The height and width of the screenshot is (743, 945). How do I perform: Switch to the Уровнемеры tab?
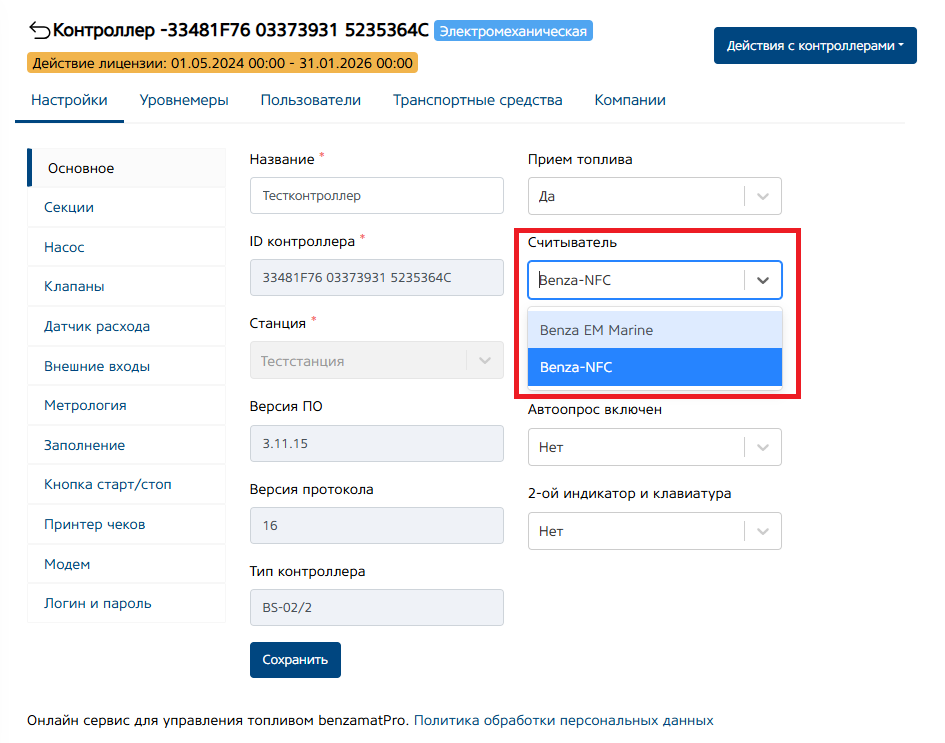(184, 100)
